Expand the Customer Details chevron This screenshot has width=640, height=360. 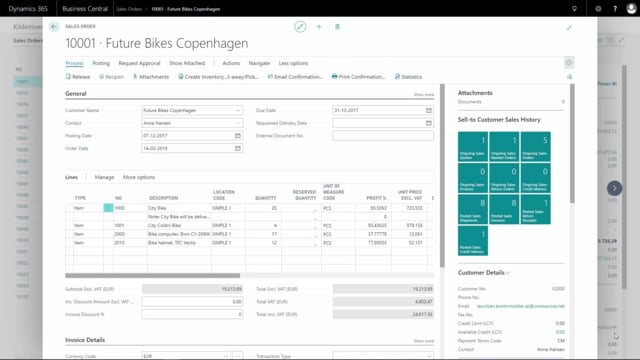tap(508, 273)
